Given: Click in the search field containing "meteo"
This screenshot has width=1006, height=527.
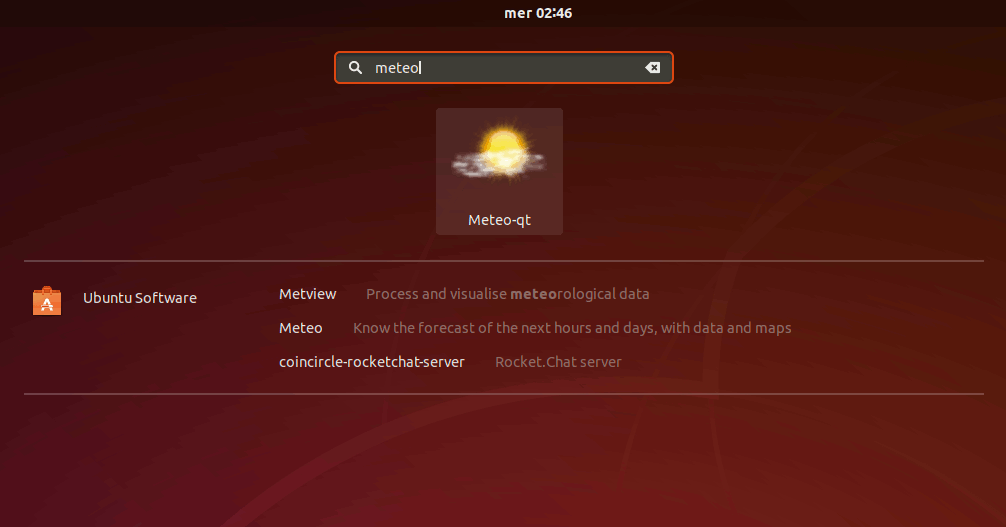Looking at the screenshot, I should [x=504, y=67].
